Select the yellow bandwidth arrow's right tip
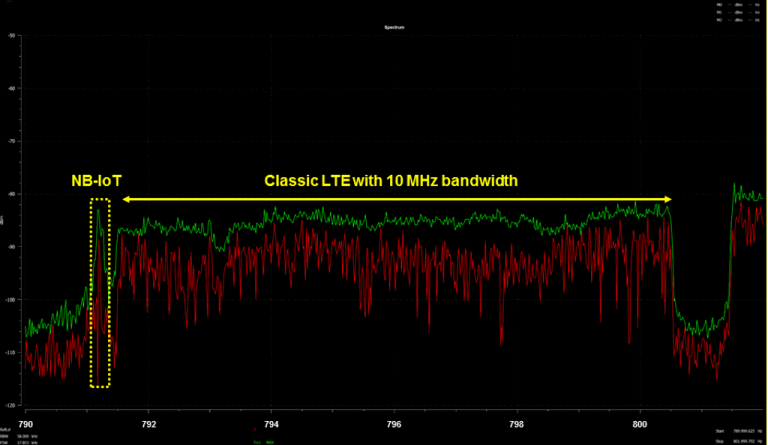This screenshot has width=768, height=445. (x=668, y=199)
